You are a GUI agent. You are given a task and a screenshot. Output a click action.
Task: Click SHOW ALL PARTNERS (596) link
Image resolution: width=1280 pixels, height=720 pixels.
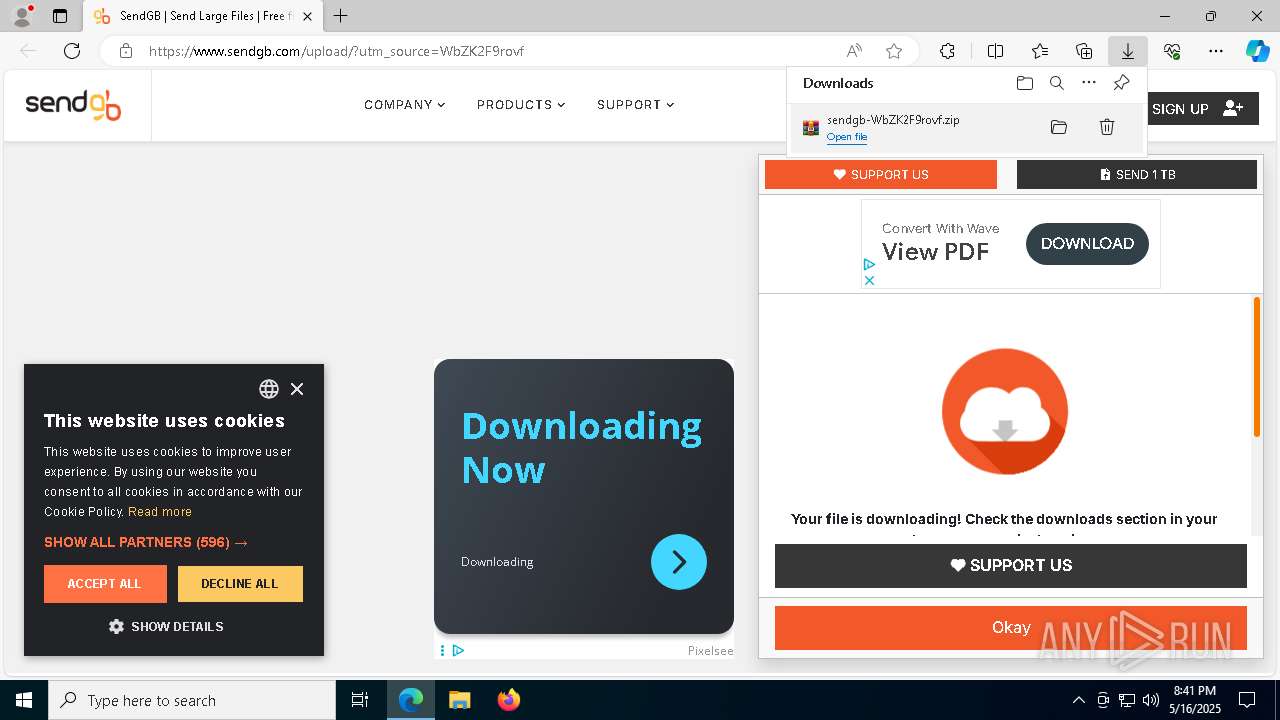point(146,542)
